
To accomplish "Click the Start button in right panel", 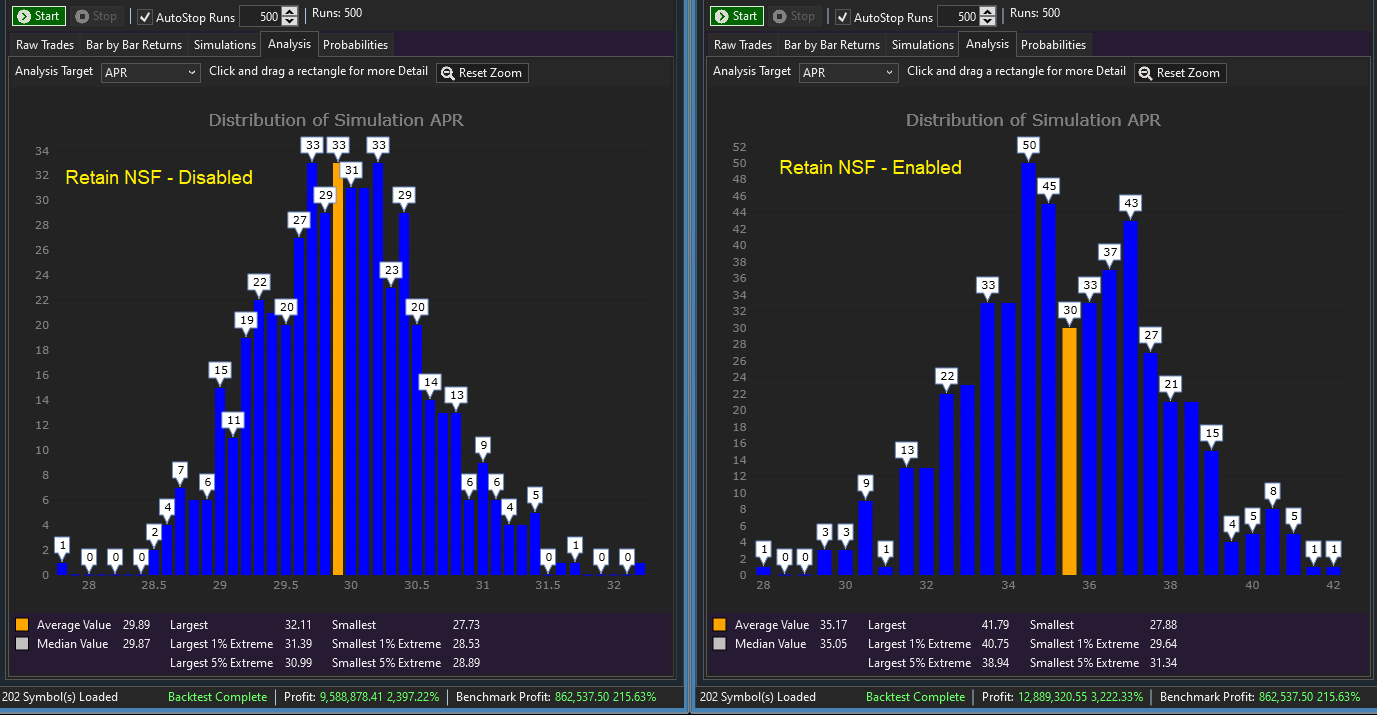I will coord(737,16).
